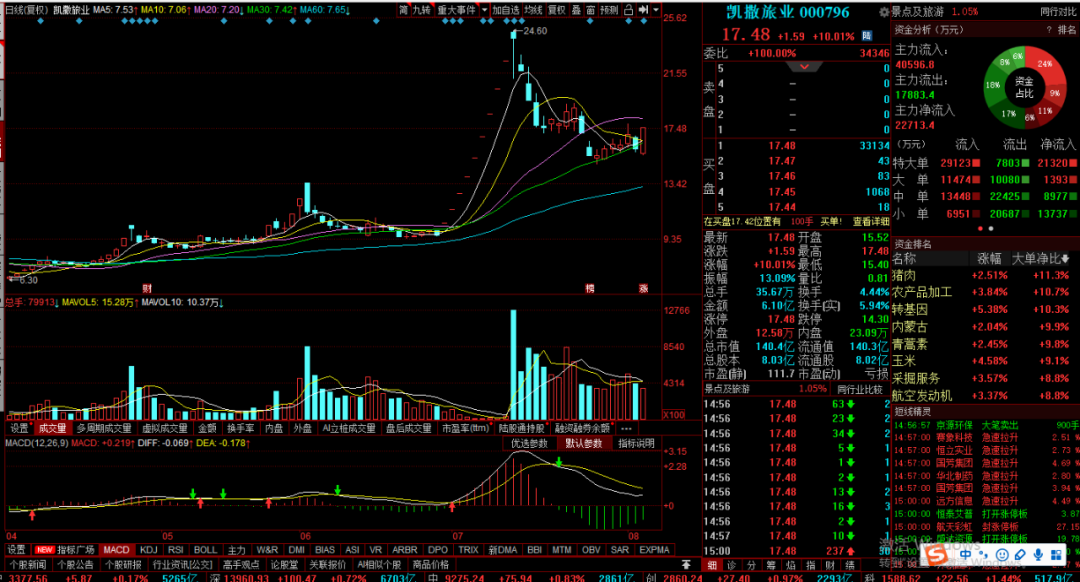Open 设置 for the volume panel

[19, 428]
